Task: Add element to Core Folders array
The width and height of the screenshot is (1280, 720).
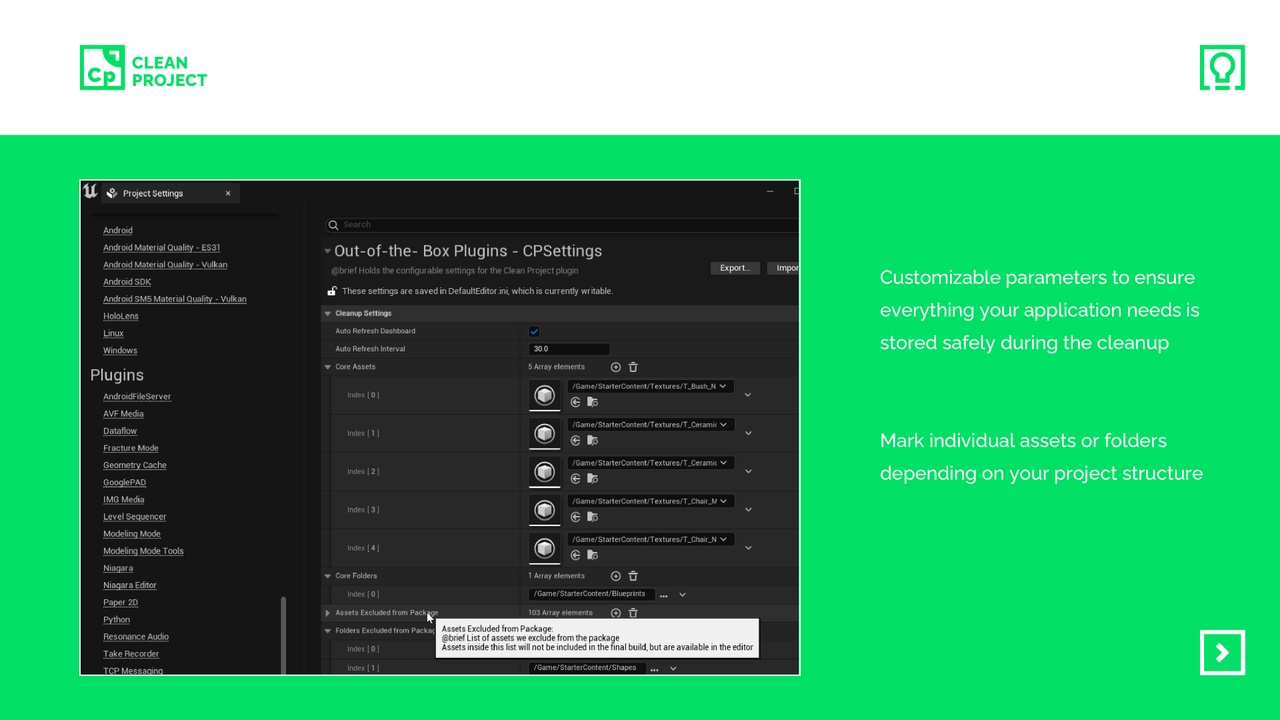Action: tap(615, 576)
